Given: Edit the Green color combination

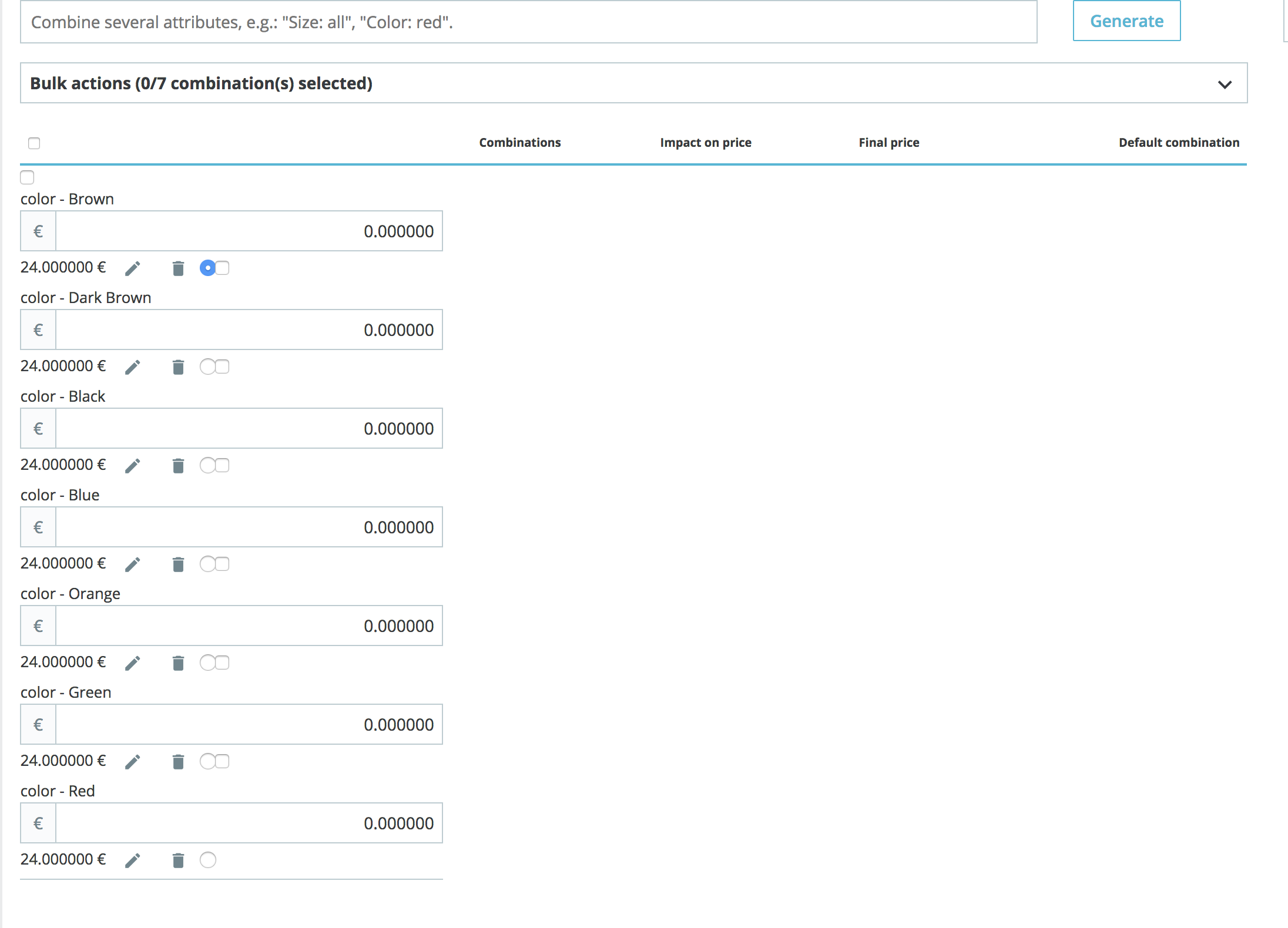Looking at the screenshot, I should point(133,762).
